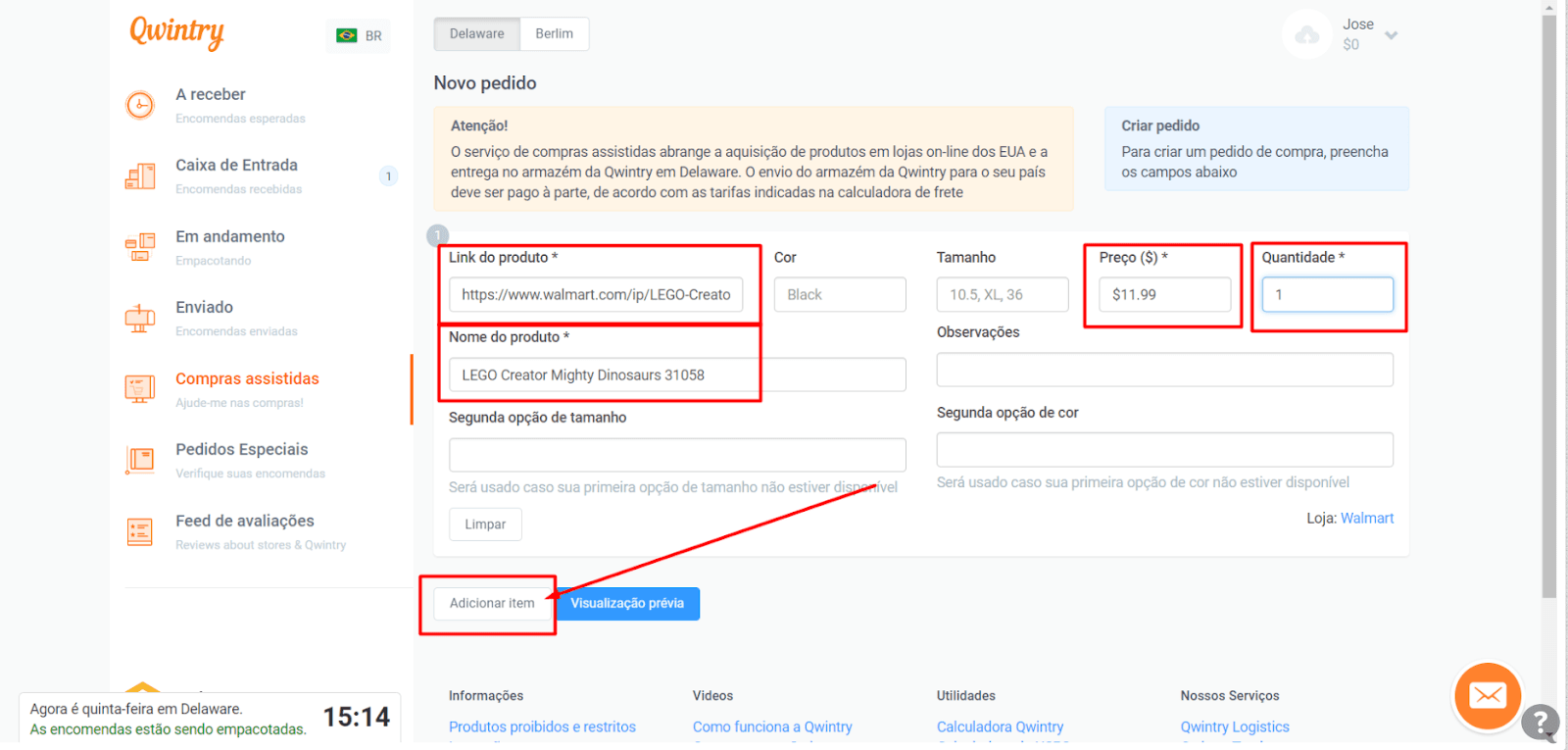Click the Qwintry logo
Image resolution: width=1568 pixels, height=750 pixels.
pyautogui.click(x=176, y=31)
